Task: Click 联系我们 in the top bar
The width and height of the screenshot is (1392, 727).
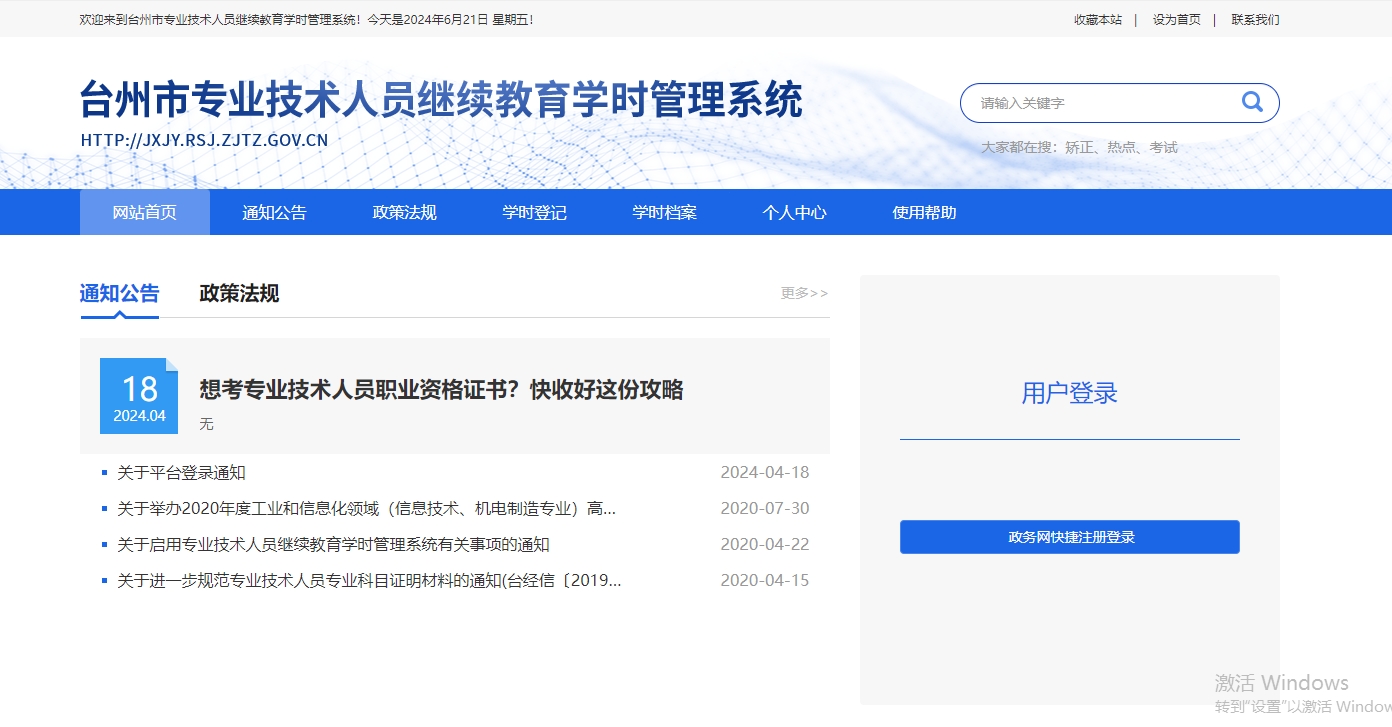Action: coord(1255,19)
